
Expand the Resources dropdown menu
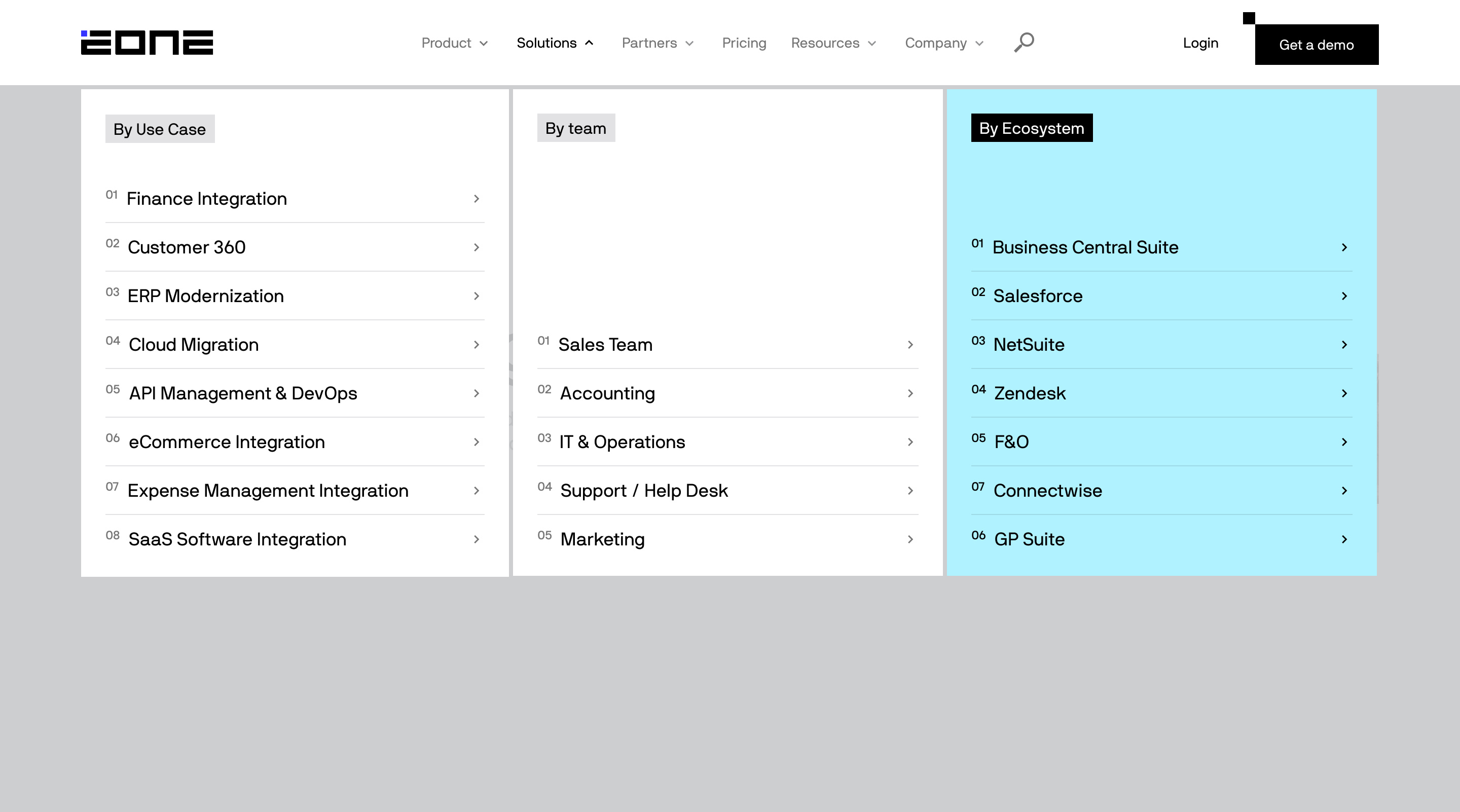coord(834,43)
